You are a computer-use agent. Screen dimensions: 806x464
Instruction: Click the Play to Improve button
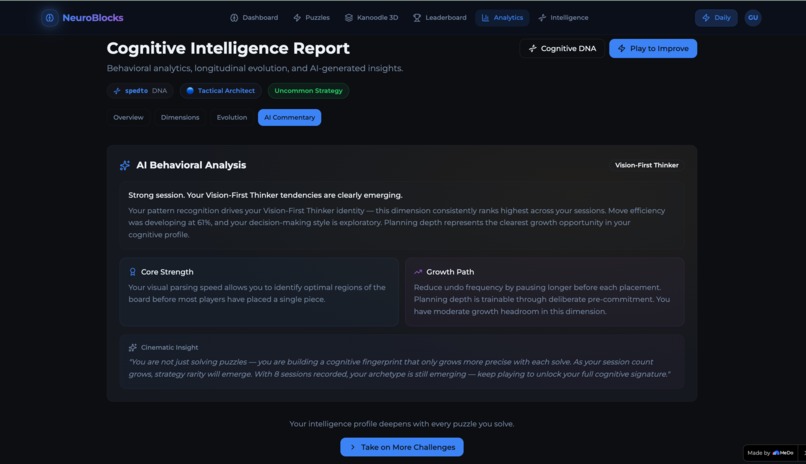(653, 48)
